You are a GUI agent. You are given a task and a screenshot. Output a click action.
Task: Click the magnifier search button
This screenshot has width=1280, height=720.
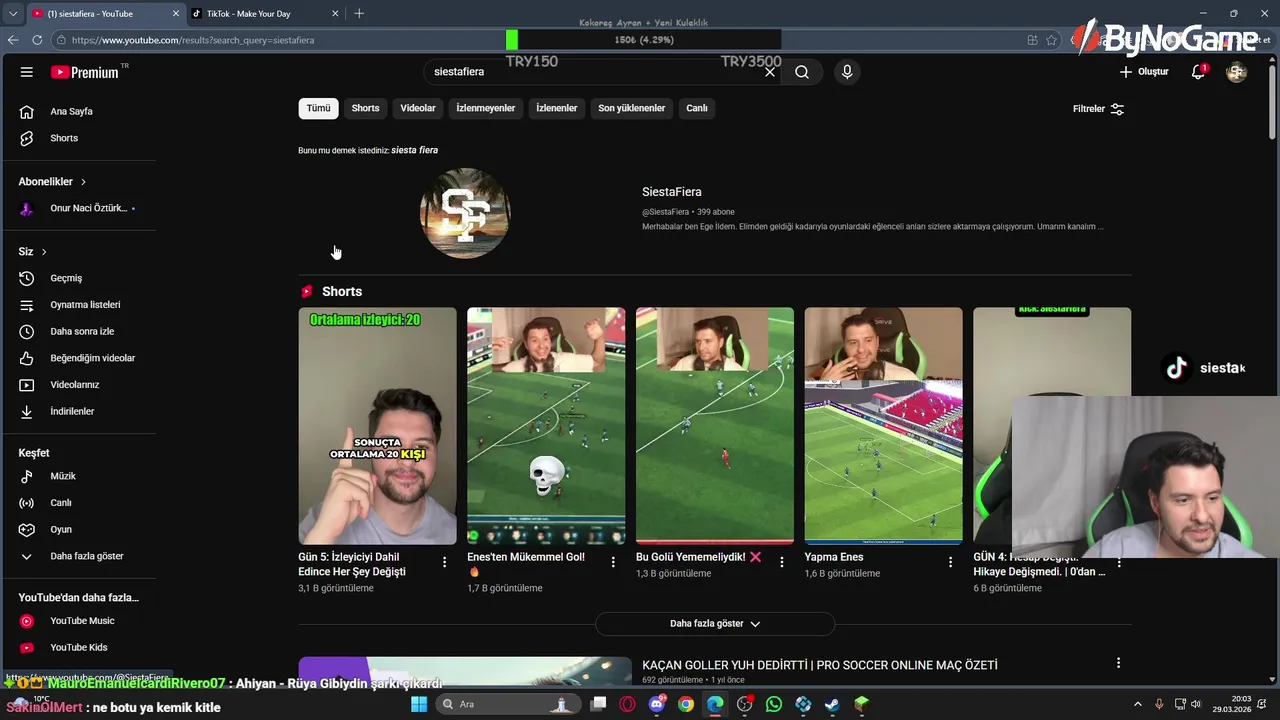click(802, 72)
